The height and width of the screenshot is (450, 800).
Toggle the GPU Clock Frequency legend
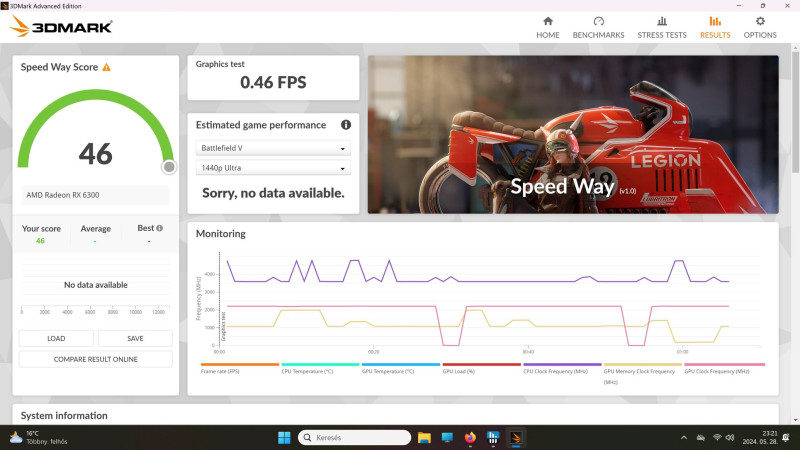724,368
